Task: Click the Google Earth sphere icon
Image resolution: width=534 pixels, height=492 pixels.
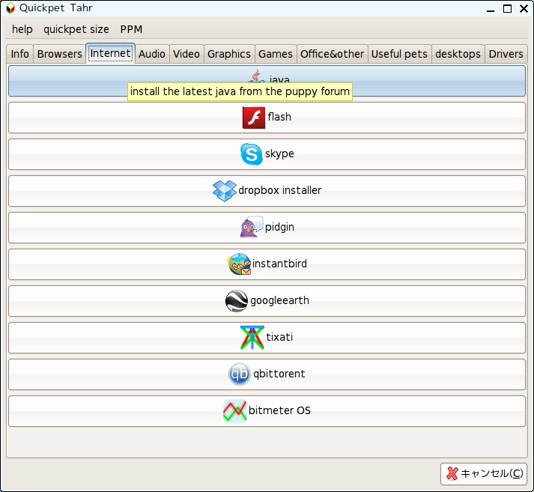Action: pos(236,301)
